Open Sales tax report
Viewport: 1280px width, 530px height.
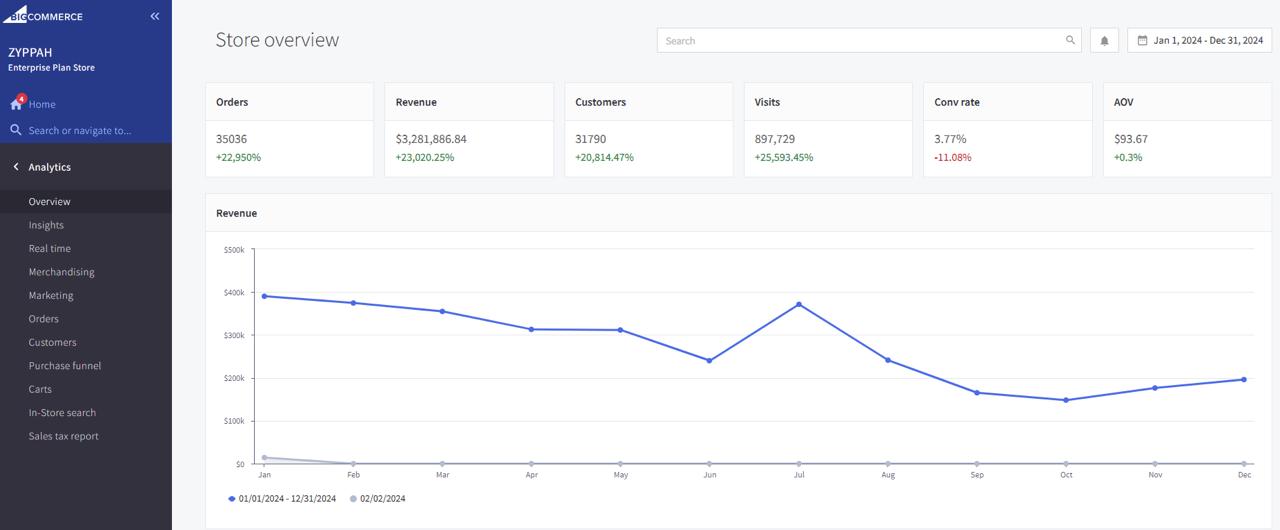coord(86,436)
